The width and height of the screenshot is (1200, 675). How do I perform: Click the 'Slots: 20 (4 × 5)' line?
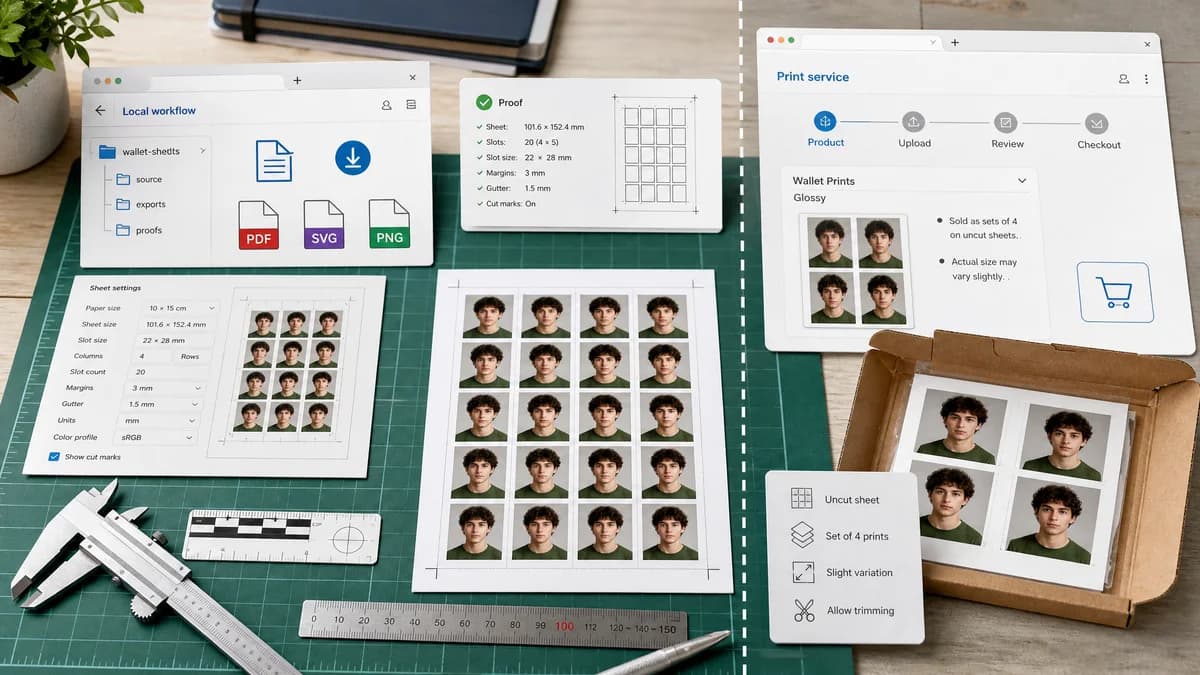pyautogui.click(x=519, y=142)
